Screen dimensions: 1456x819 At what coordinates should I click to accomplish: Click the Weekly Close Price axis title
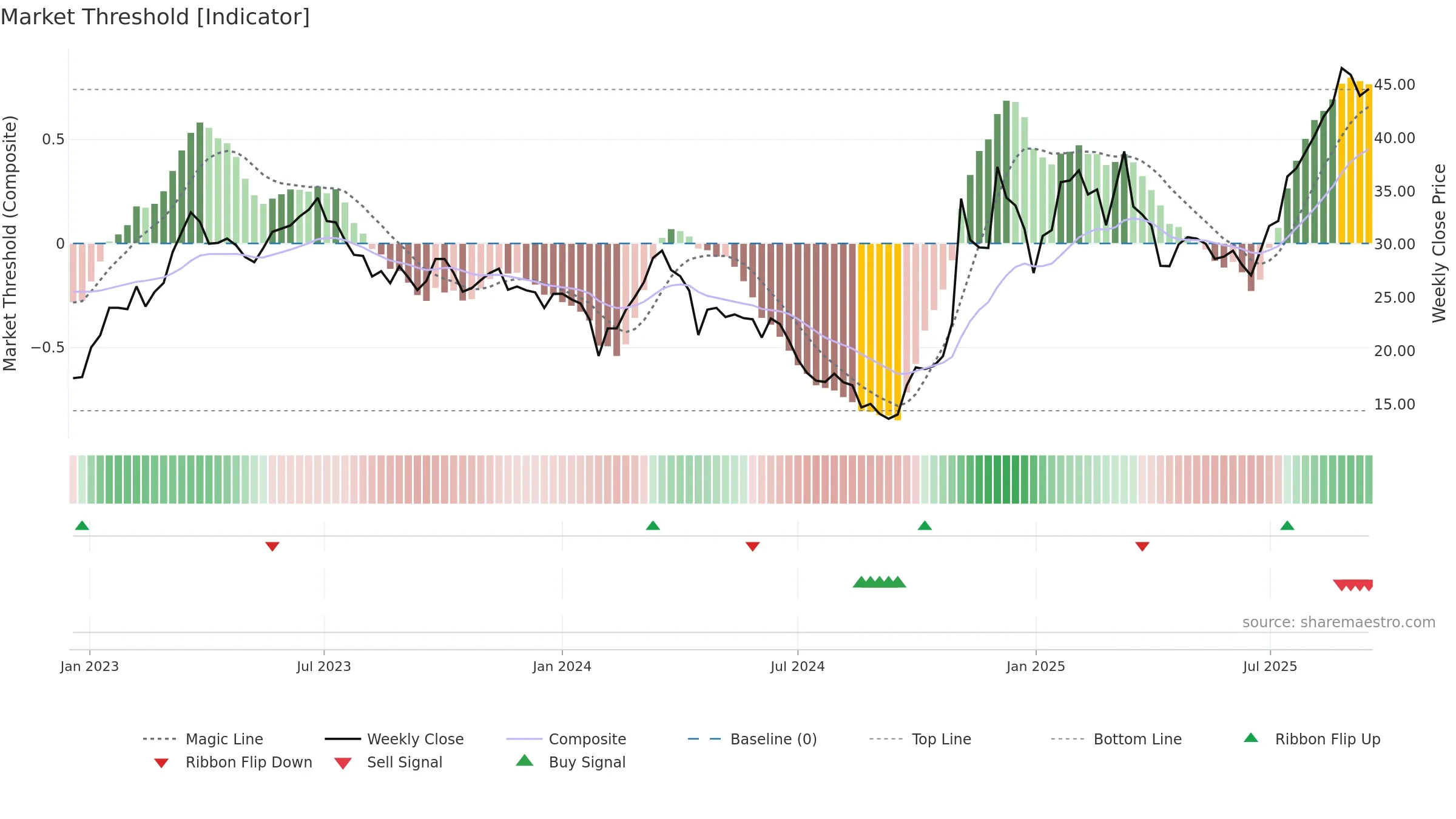pos(1439,243)
